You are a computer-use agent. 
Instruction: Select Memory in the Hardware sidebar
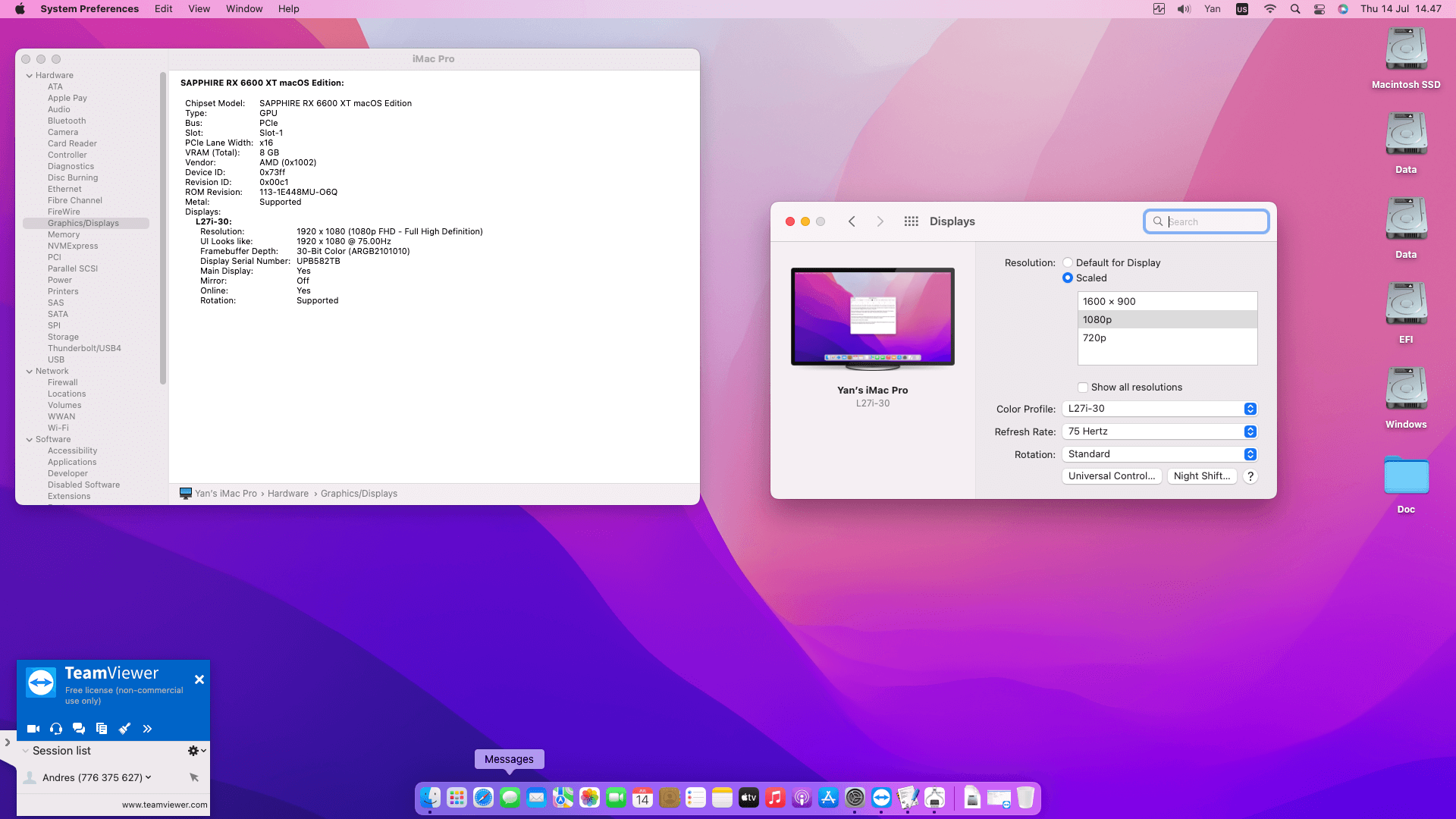point(64,235)
